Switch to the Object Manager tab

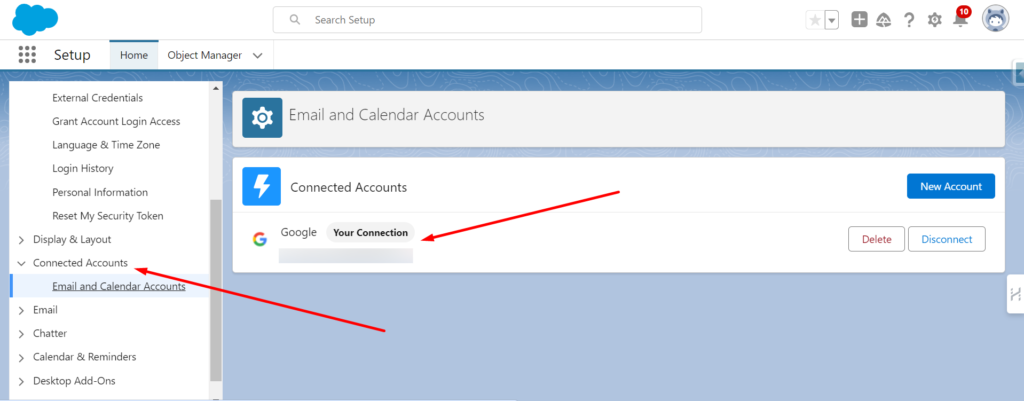click(x=204, y=56)
